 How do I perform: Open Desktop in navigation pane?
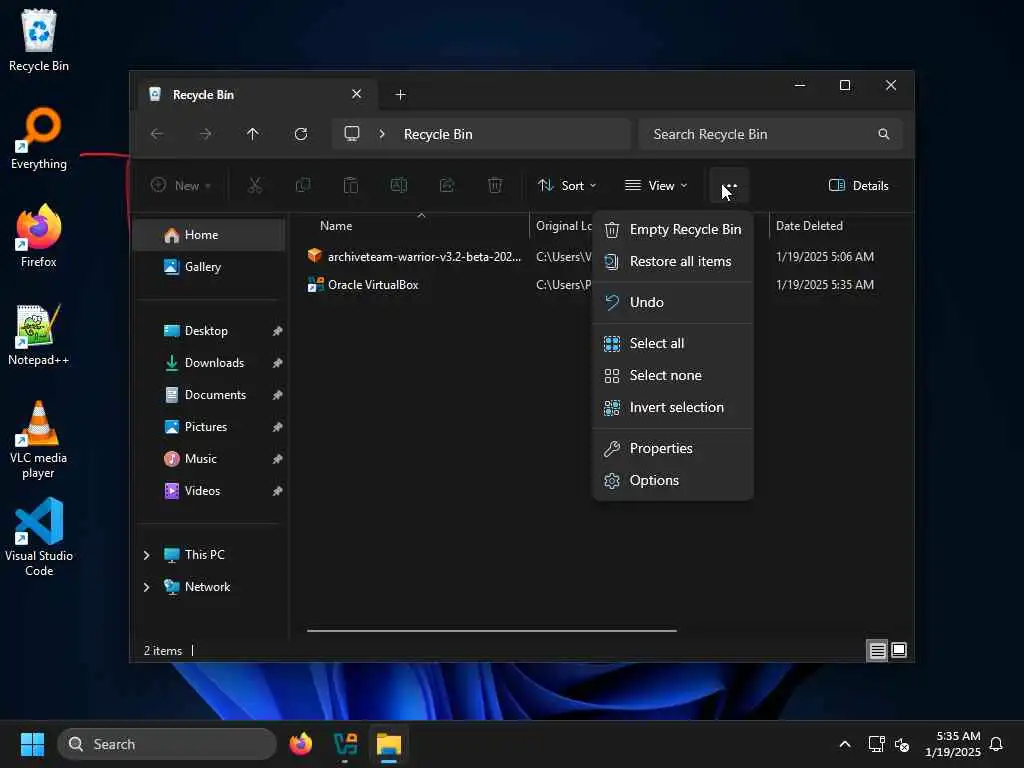pos(209,330)
